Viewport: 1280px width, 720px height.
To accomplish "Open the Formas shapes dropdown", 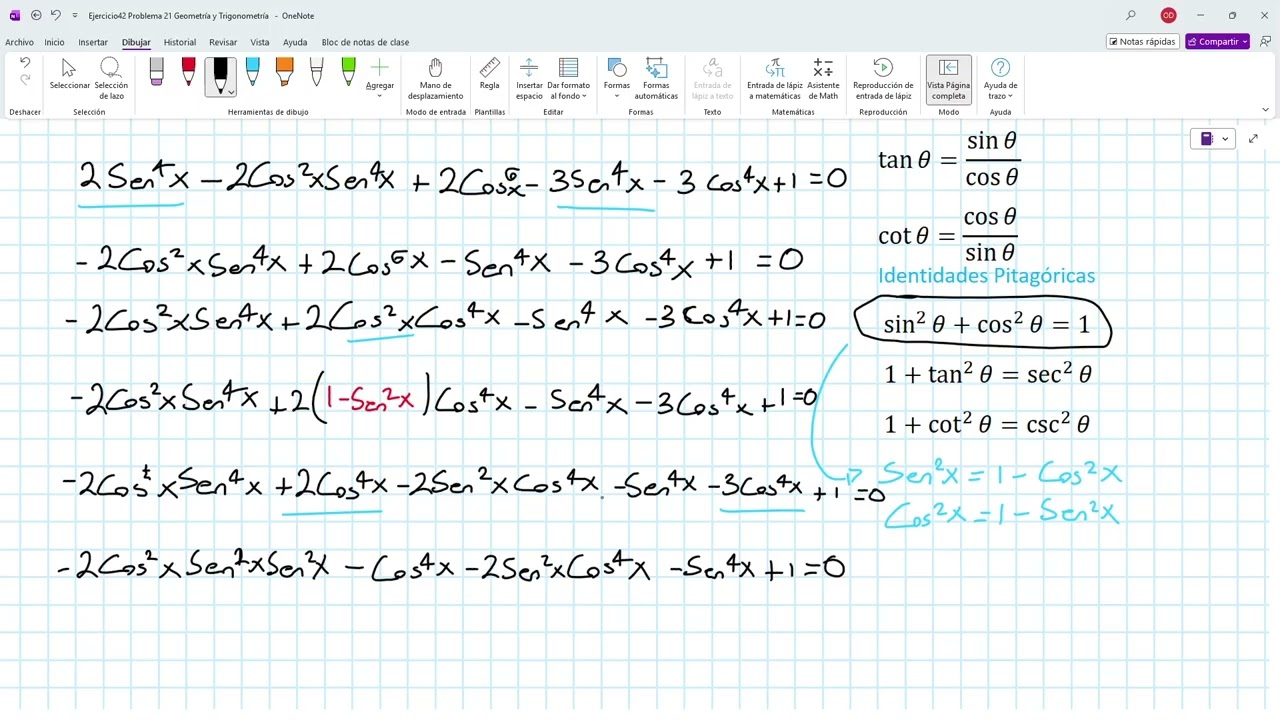I will click(x=617, y=78).
